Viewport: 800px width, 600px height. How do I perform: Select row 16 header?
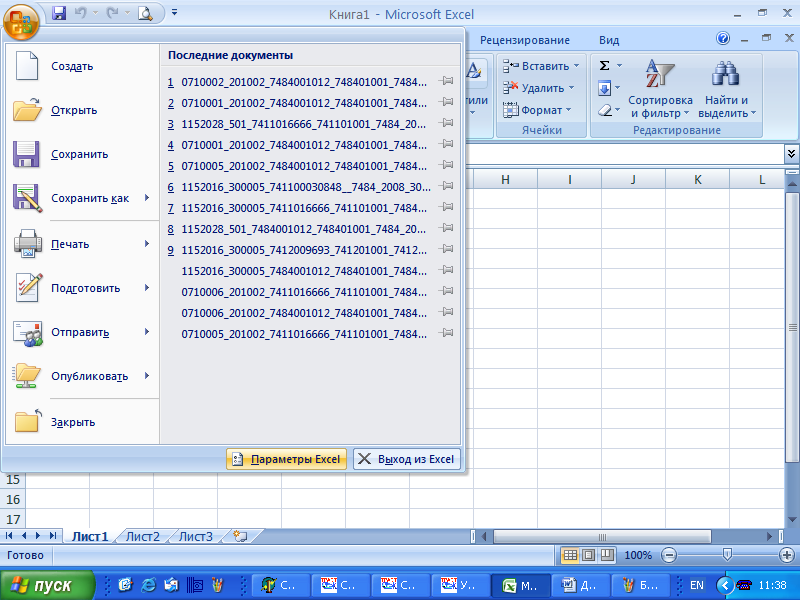13,499
